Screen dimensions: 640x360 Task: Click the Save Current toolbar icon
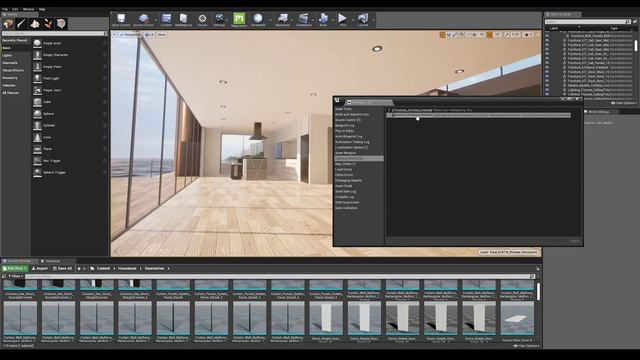[121, 18]
